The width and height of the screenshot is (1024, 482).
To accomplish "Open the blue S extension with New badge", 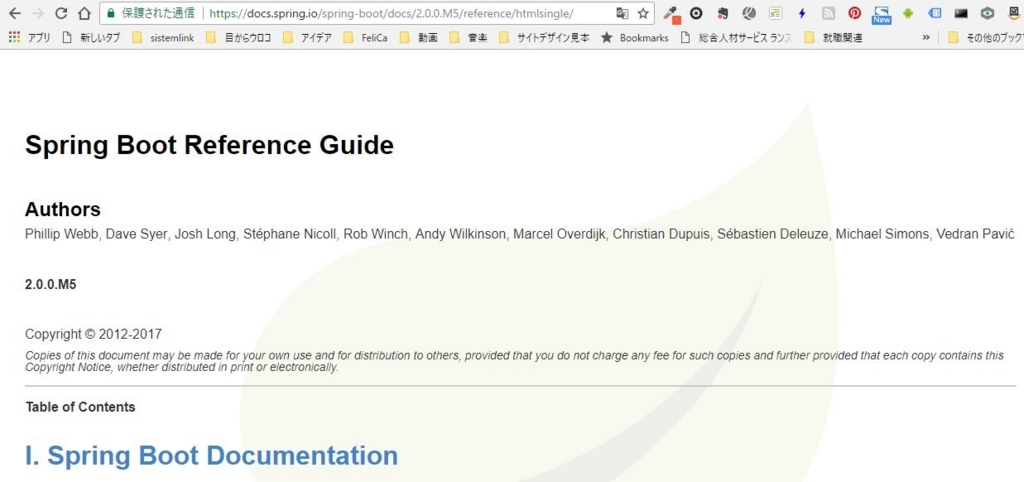I will [882, 14].
